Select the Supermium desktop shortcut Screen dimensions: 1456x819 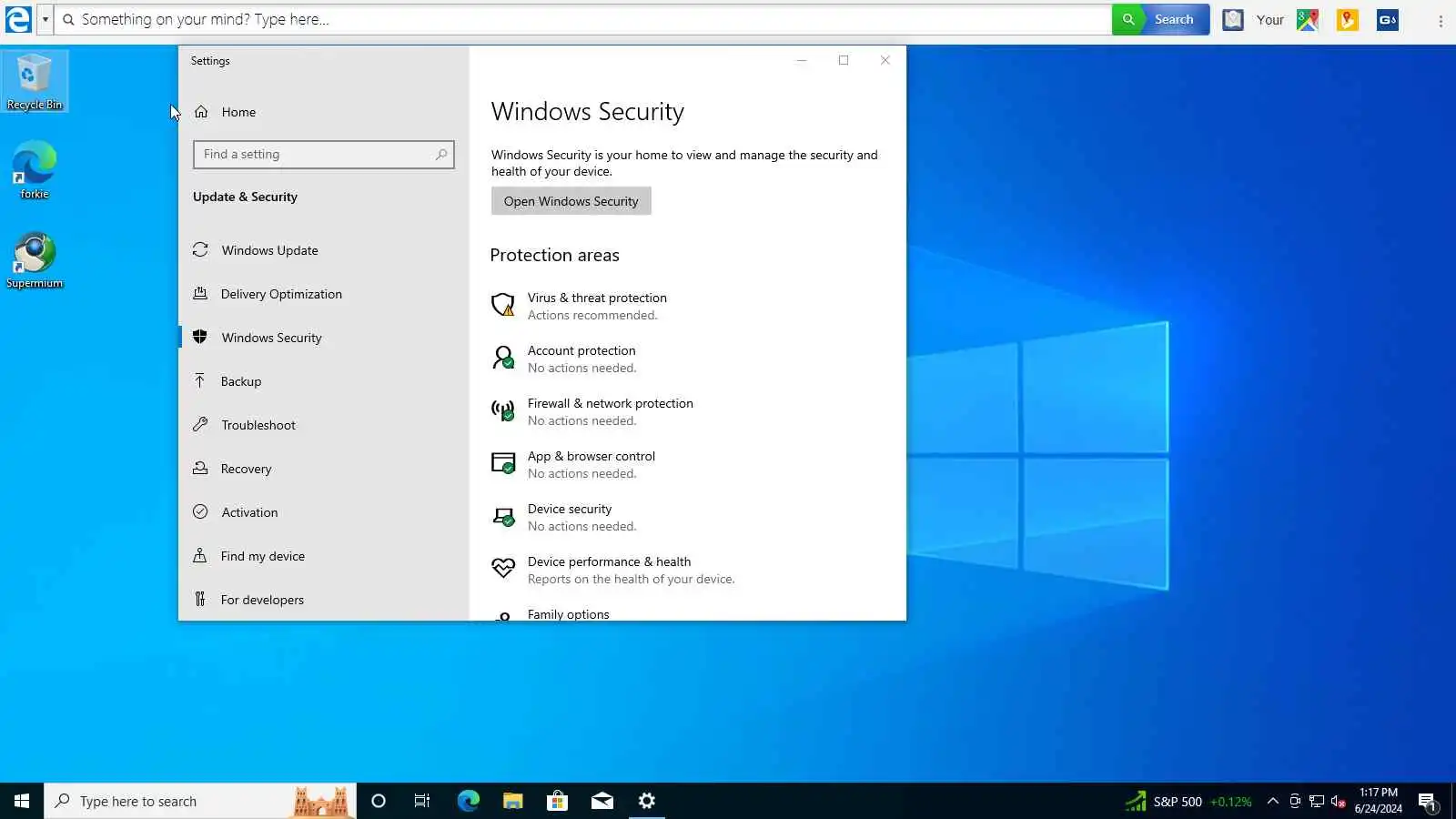(x=35, y=260)
